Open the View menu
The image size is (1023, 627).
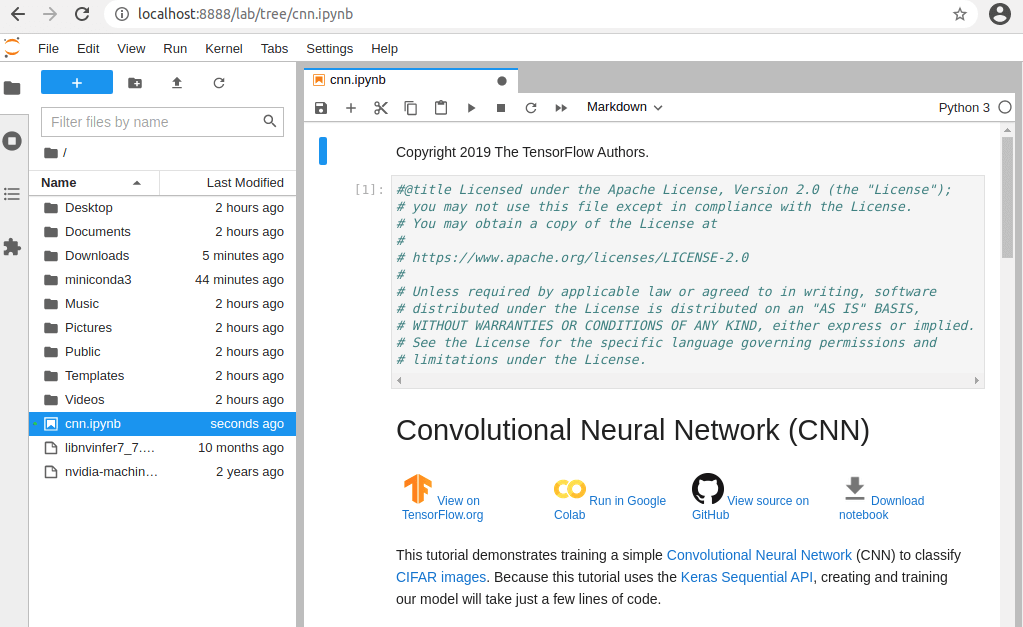131,48
